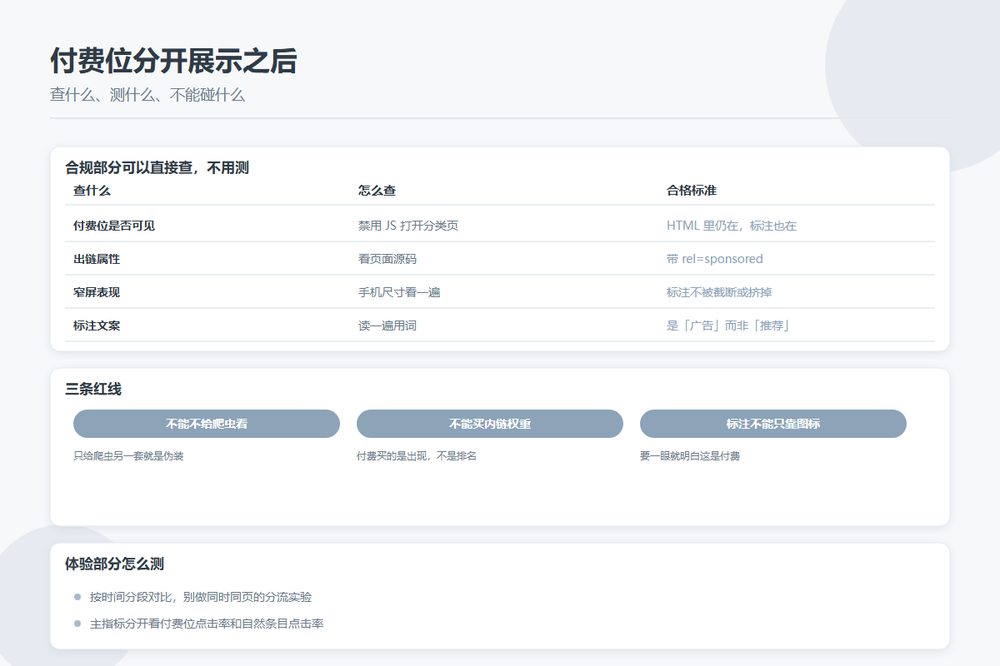Click the caption 要一眼就明白这是付费
This screenshot has height=666, width=1000.
click(690, 455)
